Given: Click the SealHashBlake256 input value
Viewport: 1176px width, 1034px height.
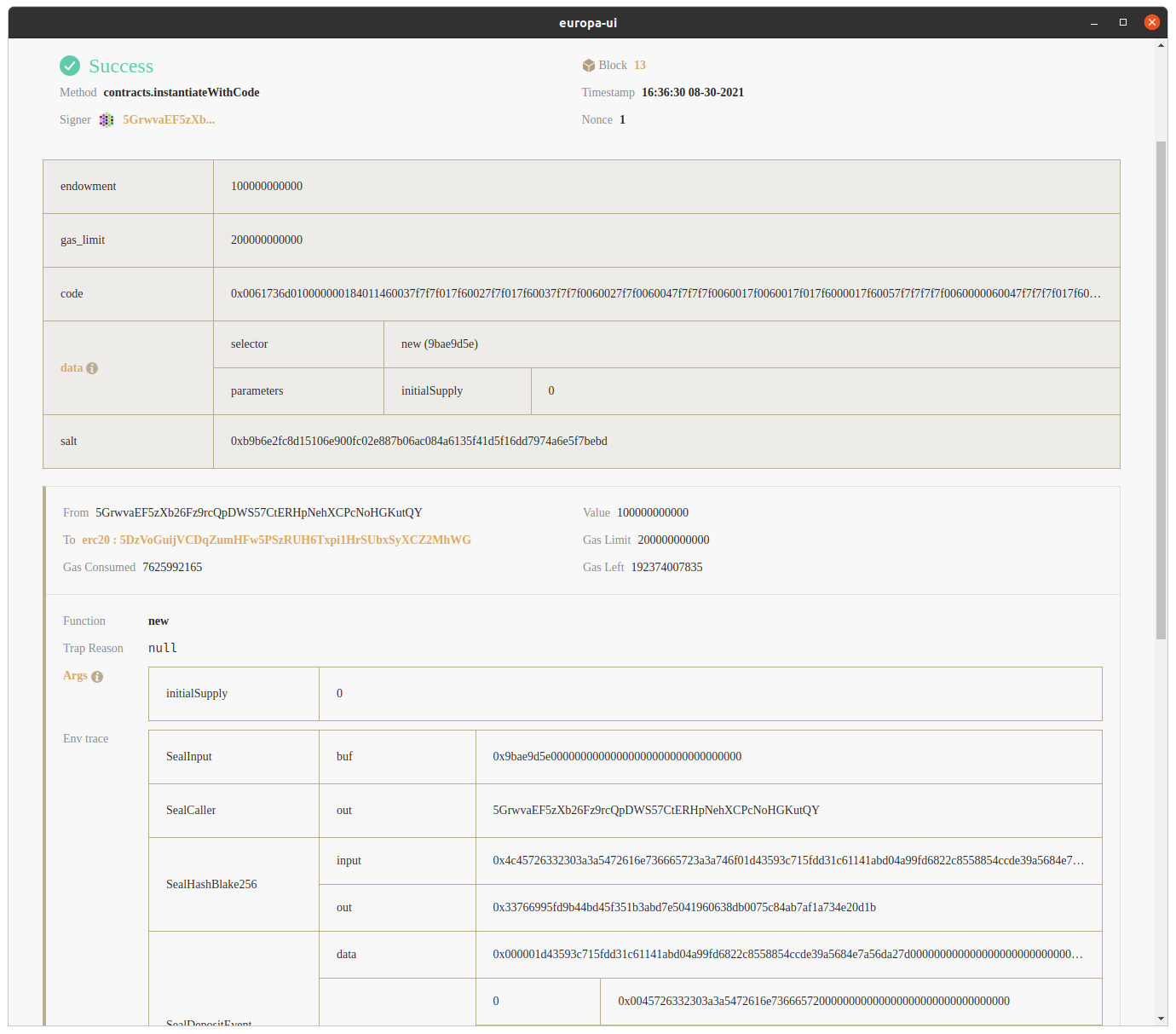Looking at the screenshot, I should (788, 861).
